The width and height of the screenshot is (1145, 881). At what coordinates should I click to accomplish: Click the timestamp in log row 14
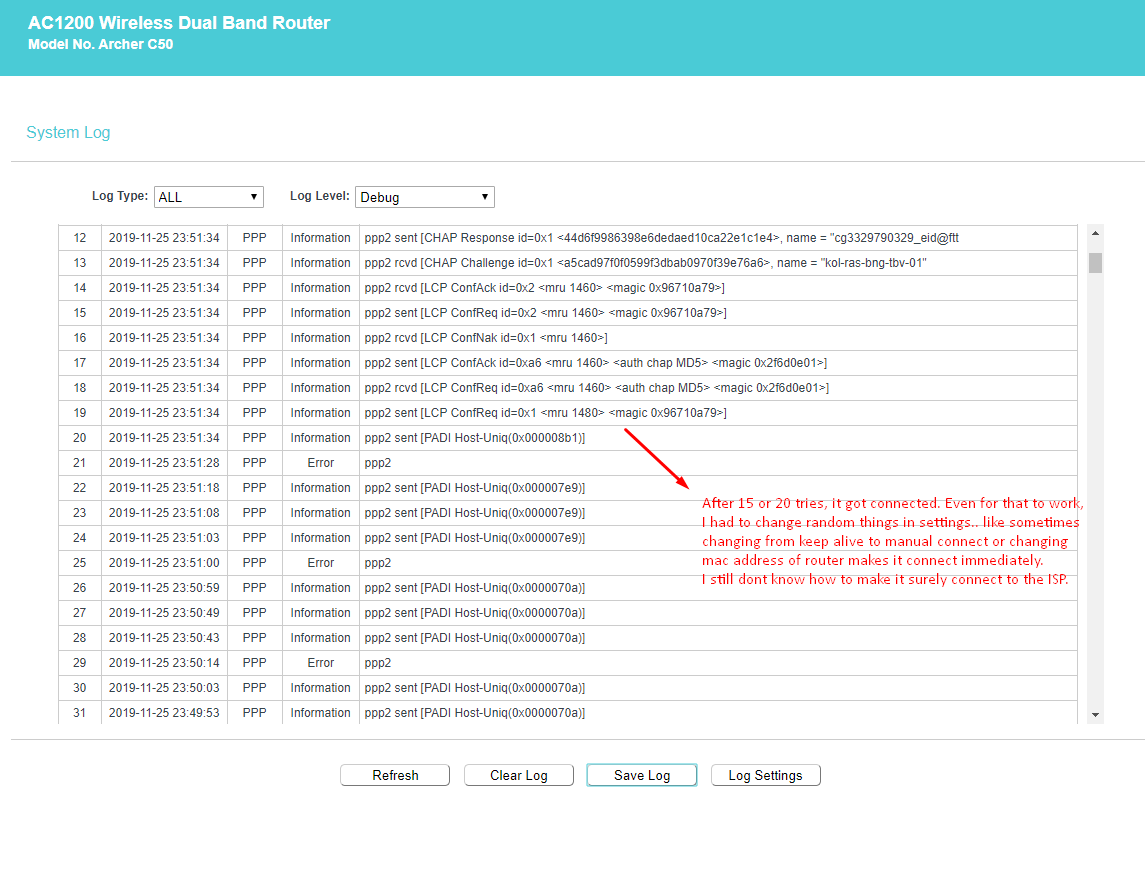[x=164, y=288]
